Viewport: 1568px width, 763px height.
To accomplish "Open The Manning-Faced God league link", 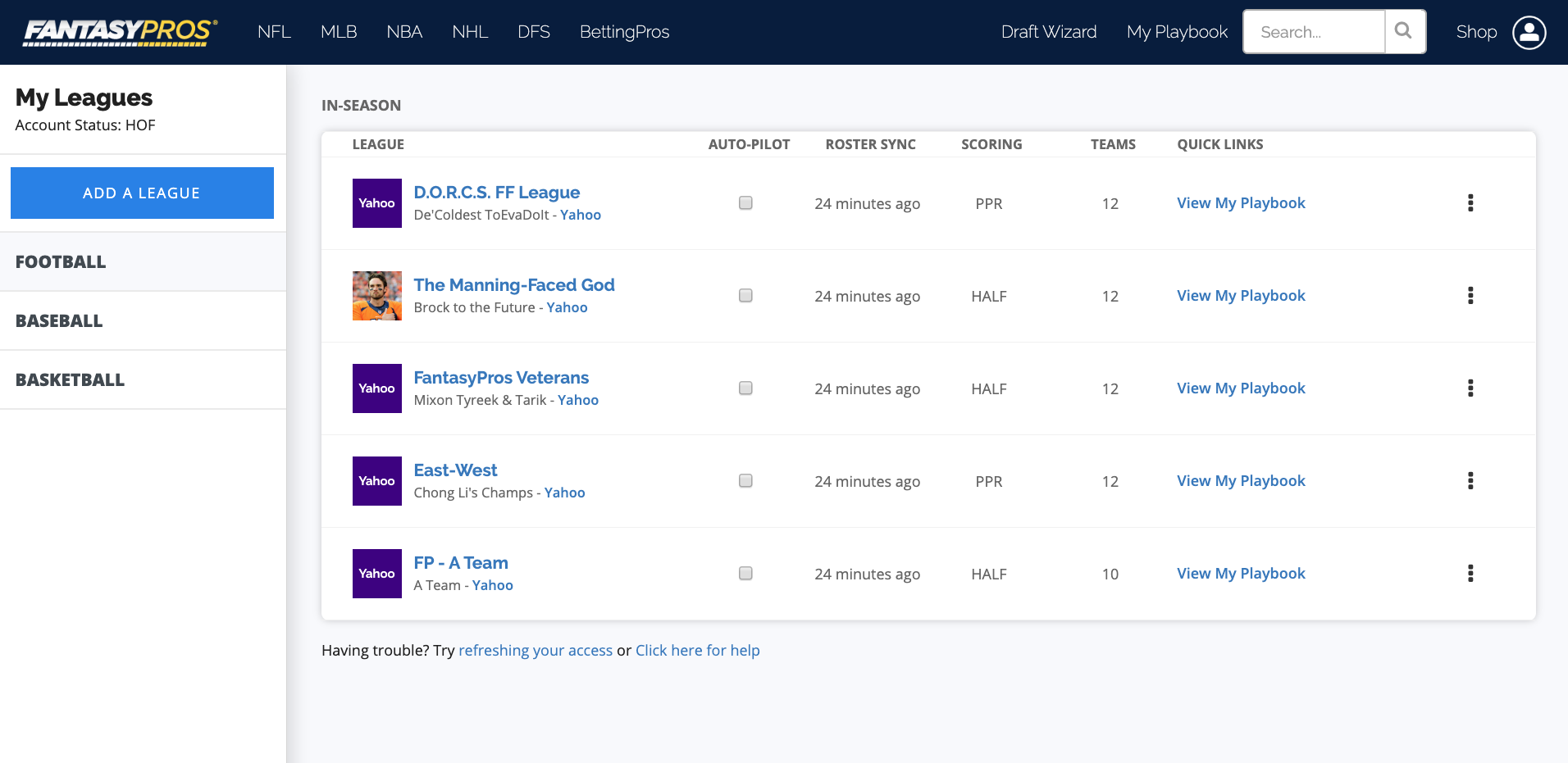I will [514, 285].
